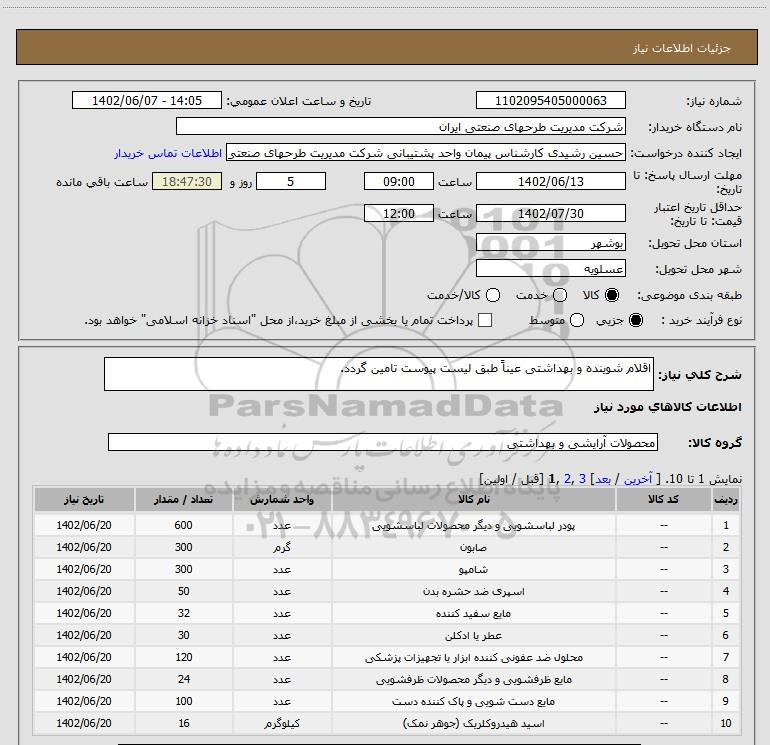Click quantity 120 for the disinfectant row
Image resolution: width=770 pixels, height=745 pixels.
click(183, 657)
